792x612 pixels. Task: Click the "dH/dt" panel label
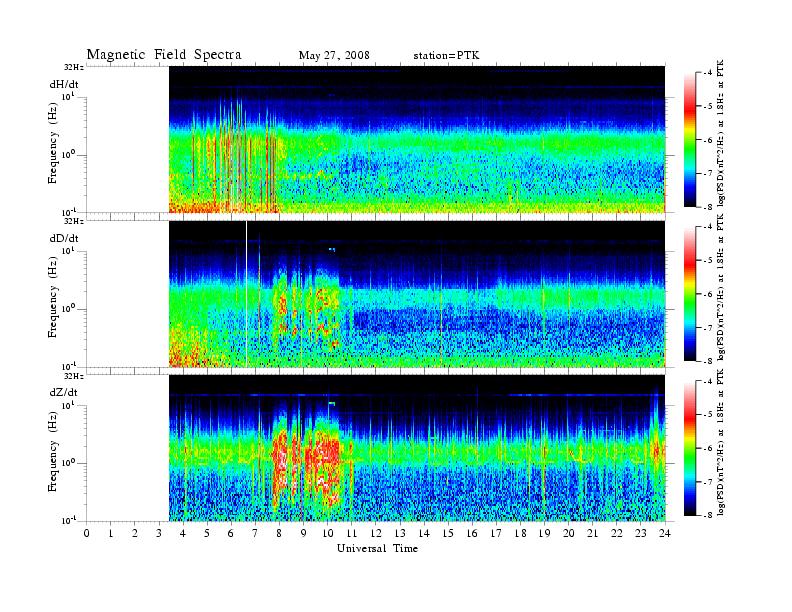(x=64, y=84)
